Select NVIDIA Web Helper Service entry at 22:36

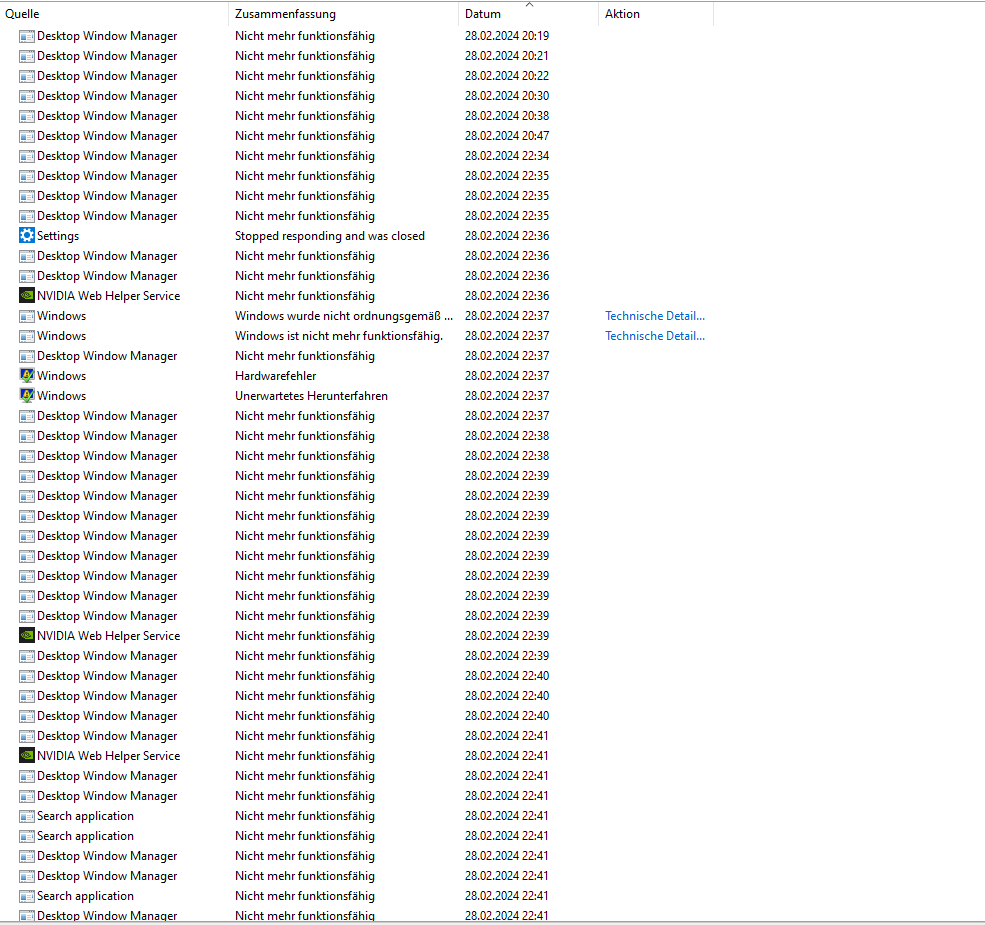[x=108, y=295]
